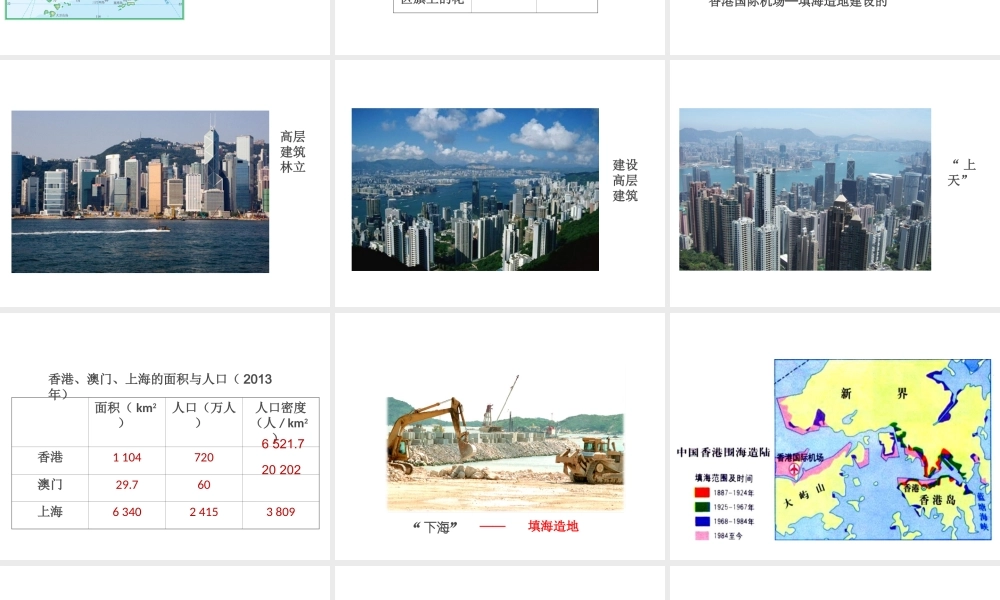Image resolution: width=1000 pixels, height=600 pixels.
Task: Click the 香港国际机场 label on the map
Action: pos(800,457)
